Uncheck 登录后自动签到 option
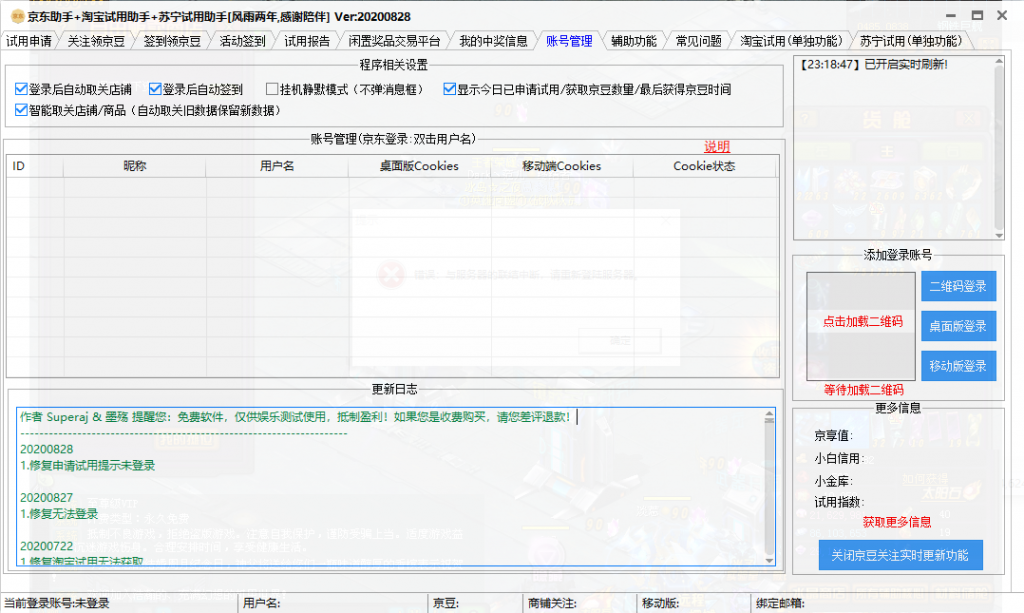1024x613 pixels. [x=155, y=89]
